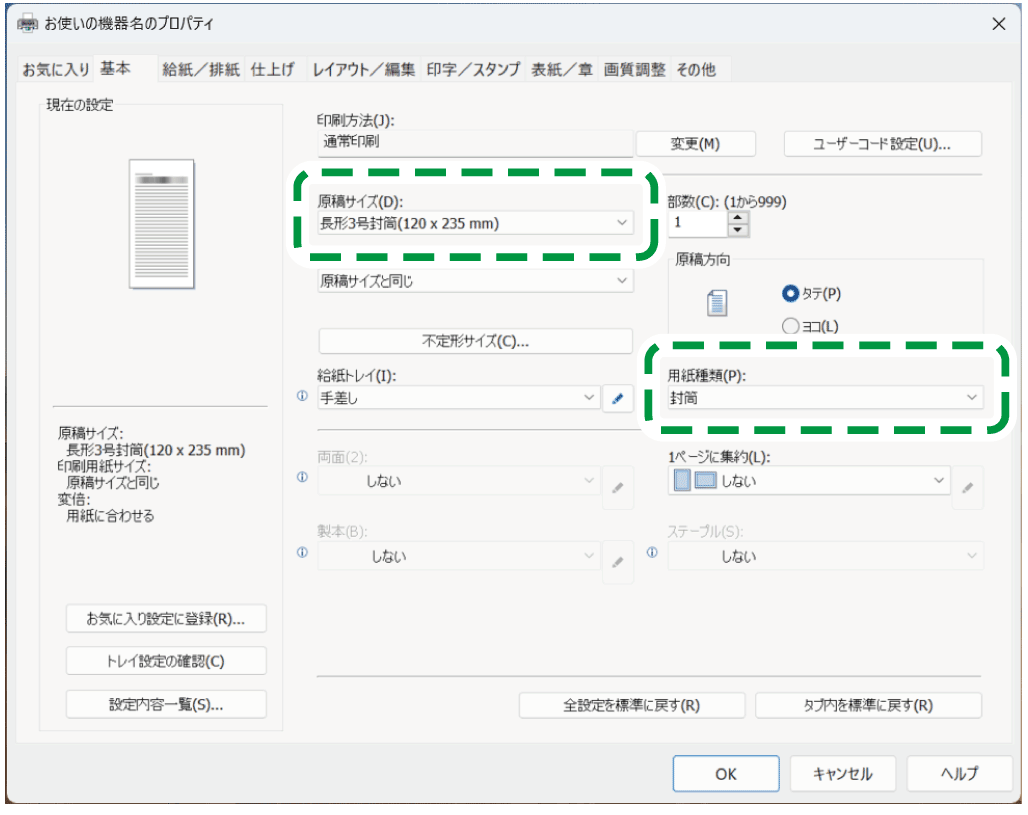
Task: Decrease copies with the 部数 down arrow
Action: pyautogui.click(x=738, y=230)
